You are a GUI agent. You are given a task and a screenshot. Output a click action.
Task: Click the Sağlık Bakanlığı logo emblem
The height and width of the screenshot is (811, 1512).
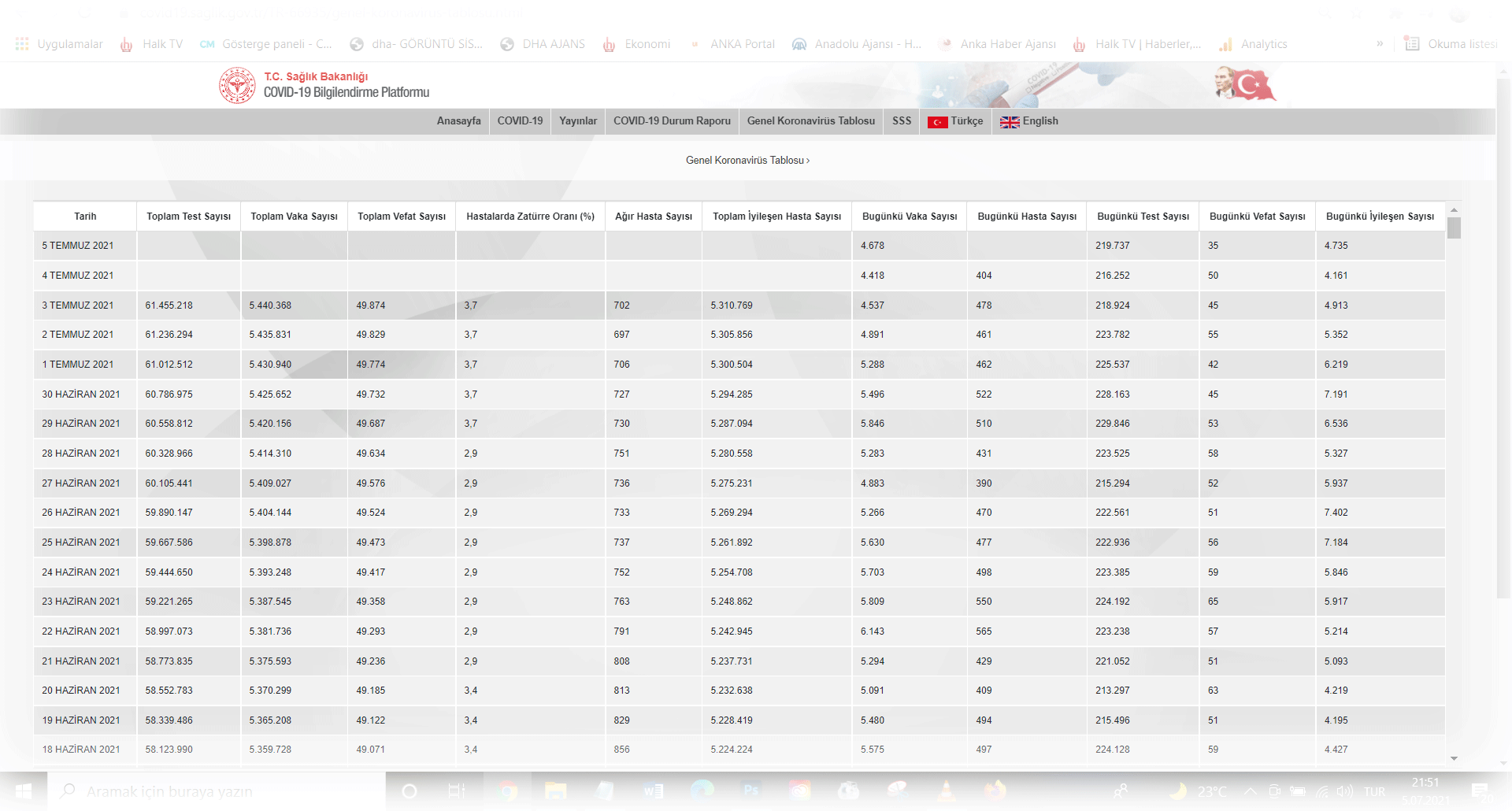237,85
